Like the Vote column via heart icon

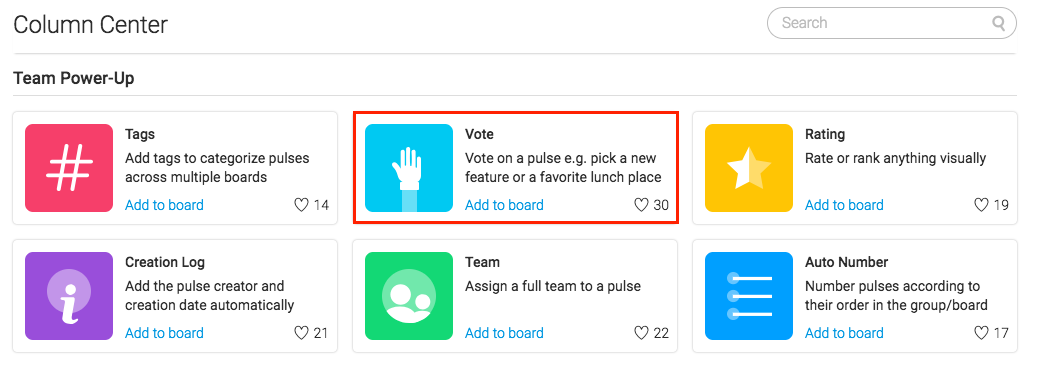pos(641,205)
